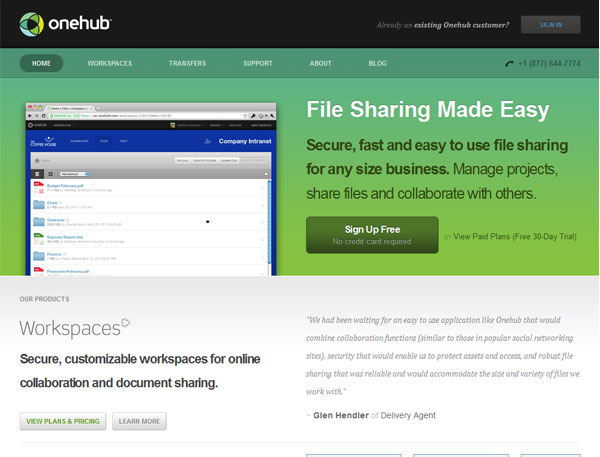Image resolution: width=600 pixels, height=457 pixels.
Task: Click the Onehub logo icon
Action: pyautogui.click(x=31, y=24)
